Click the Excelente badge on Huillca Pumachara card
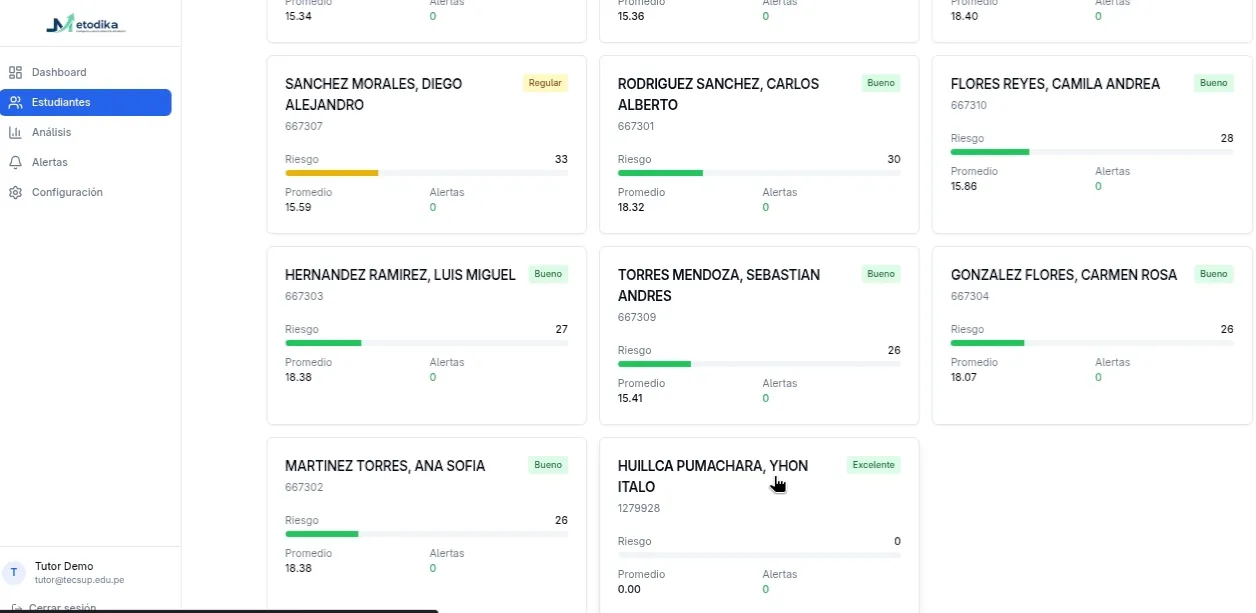 (x=873, y=465)
